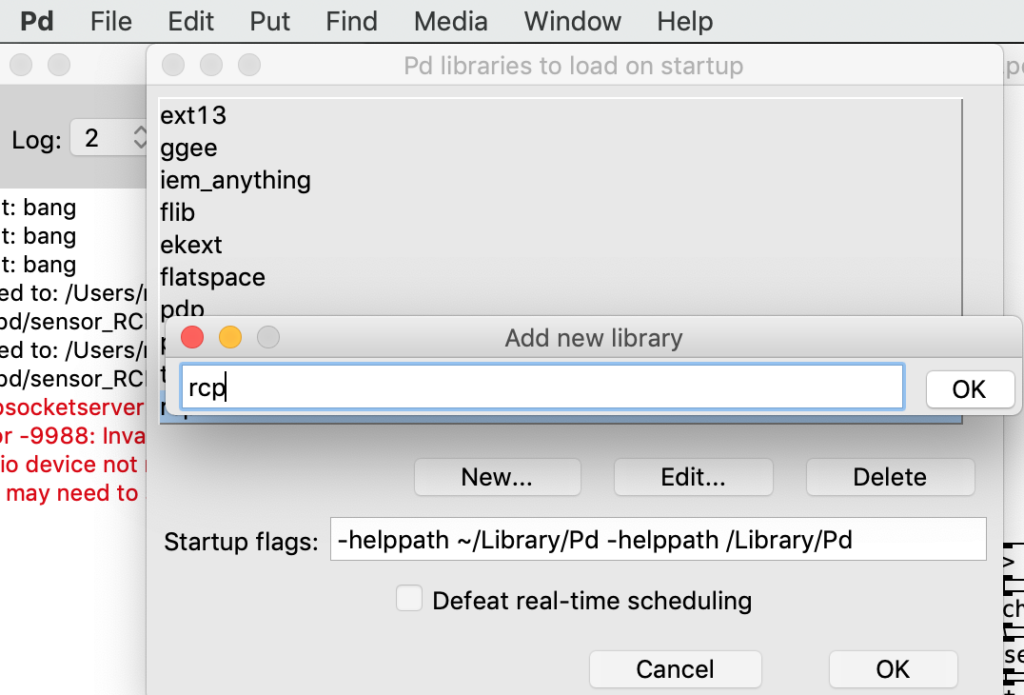Open the Help menu
The width and height of the screenshot is (1024, 695).
pyautogui.click(x=684, y=22)
